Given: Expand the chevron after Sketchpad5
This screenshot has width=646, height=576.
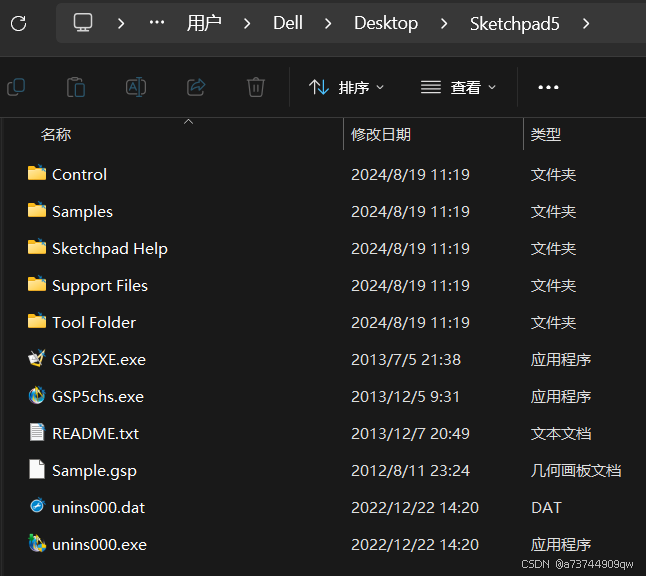Looking at the screenshot, I should click(x=586, y=23).
